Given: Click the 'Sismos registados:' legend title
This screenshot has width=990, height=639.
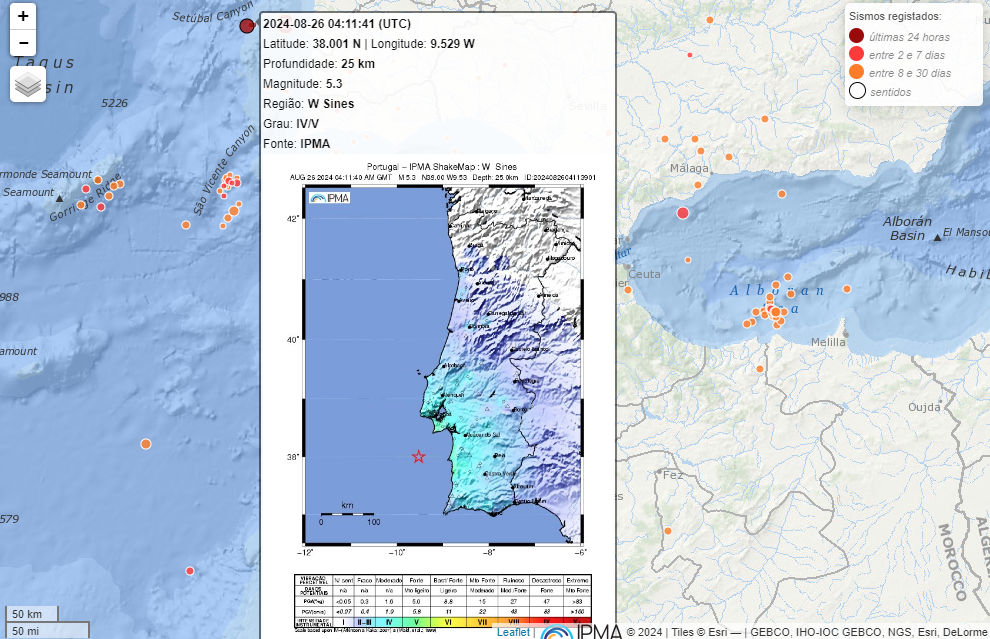Looking at the screenshot, I should (895, 16).
